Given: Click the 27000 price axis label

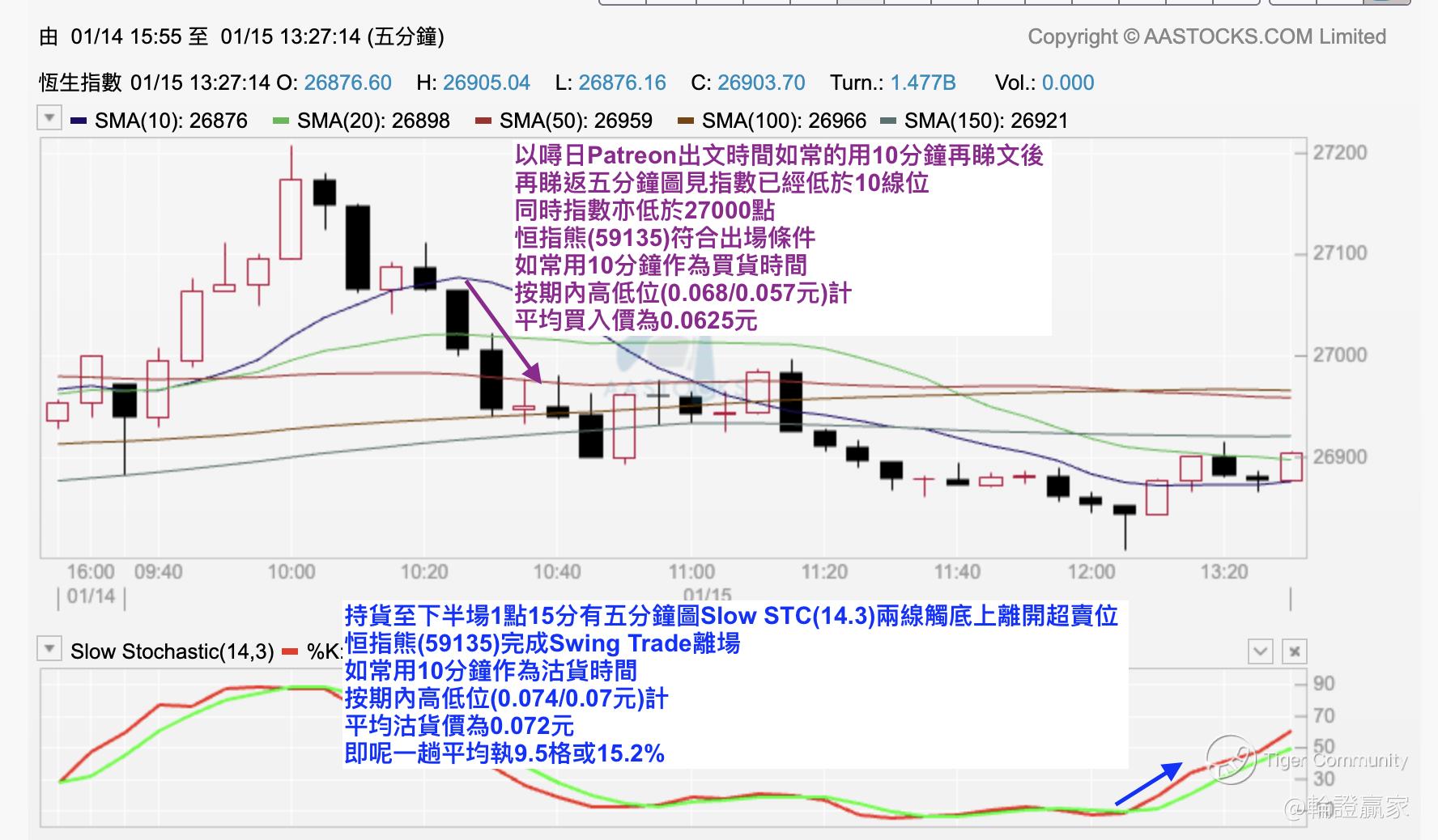Looking at the screenshot, I should pos(1340,355).
